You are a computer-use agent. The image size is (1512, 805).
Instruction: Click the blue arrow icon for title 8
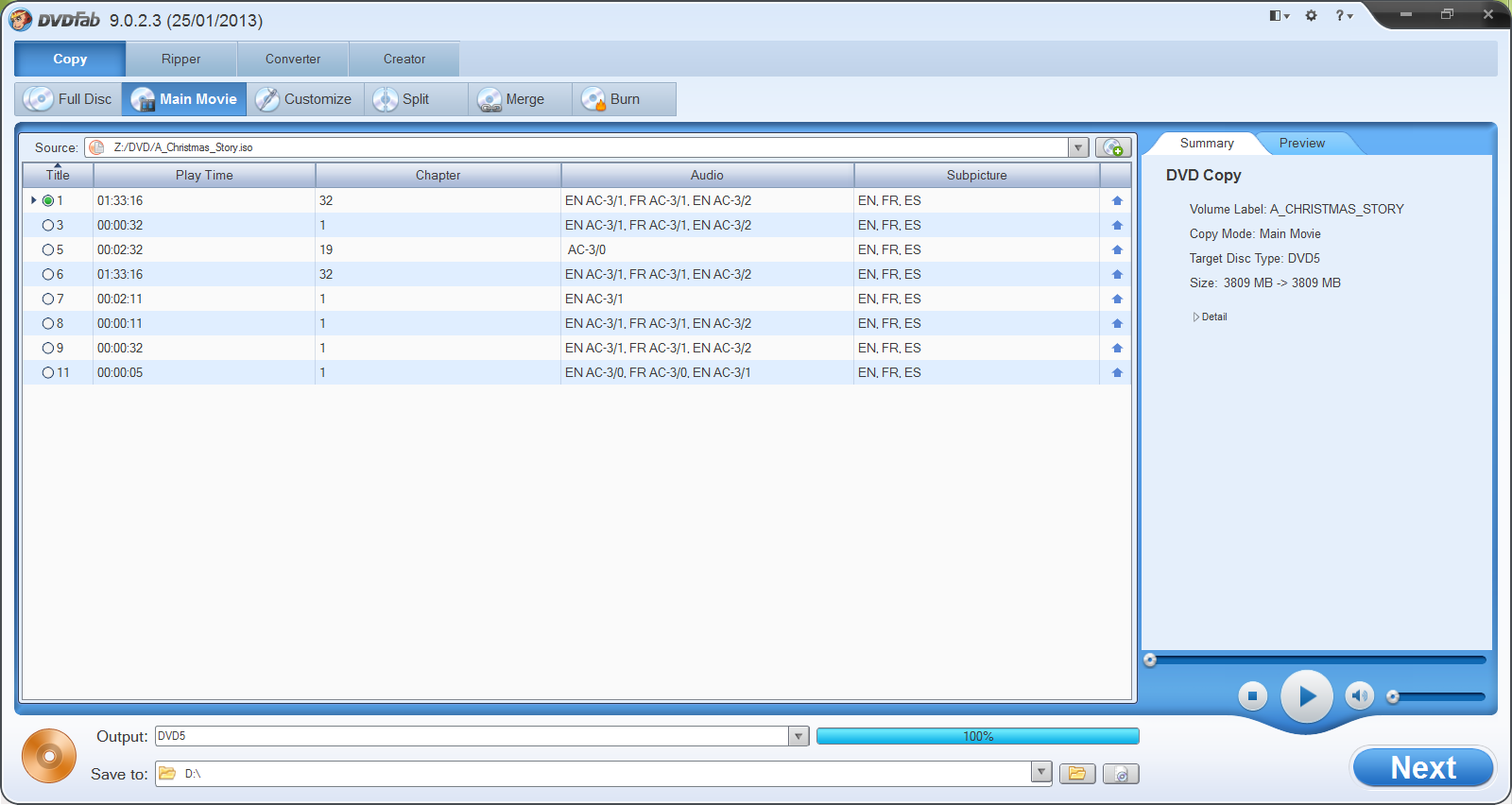[x=1117, y=323]
